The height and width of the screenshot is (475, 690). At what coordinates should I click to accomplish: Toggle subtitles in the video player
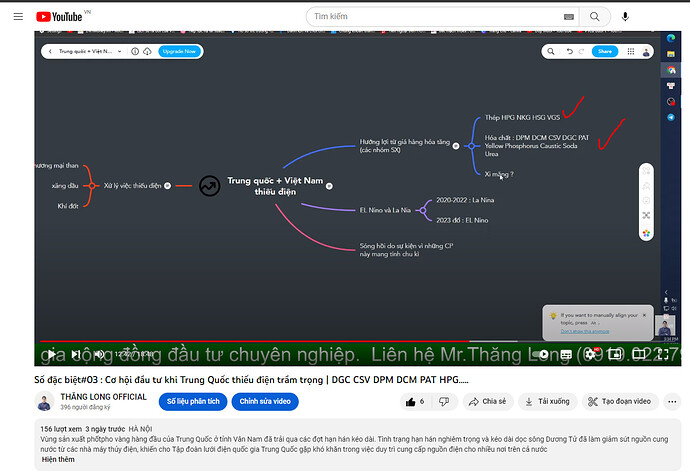click(x=566, y=354)
